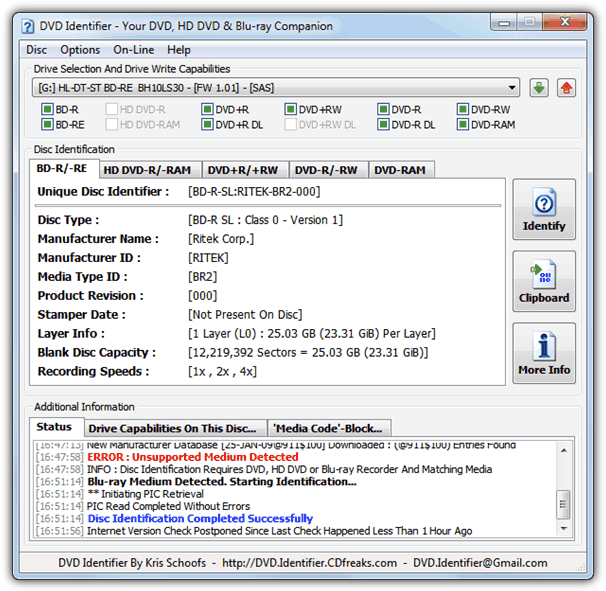The image size is (606, 591).
Task: Click the Identify button icon
Action: [544, 209]
